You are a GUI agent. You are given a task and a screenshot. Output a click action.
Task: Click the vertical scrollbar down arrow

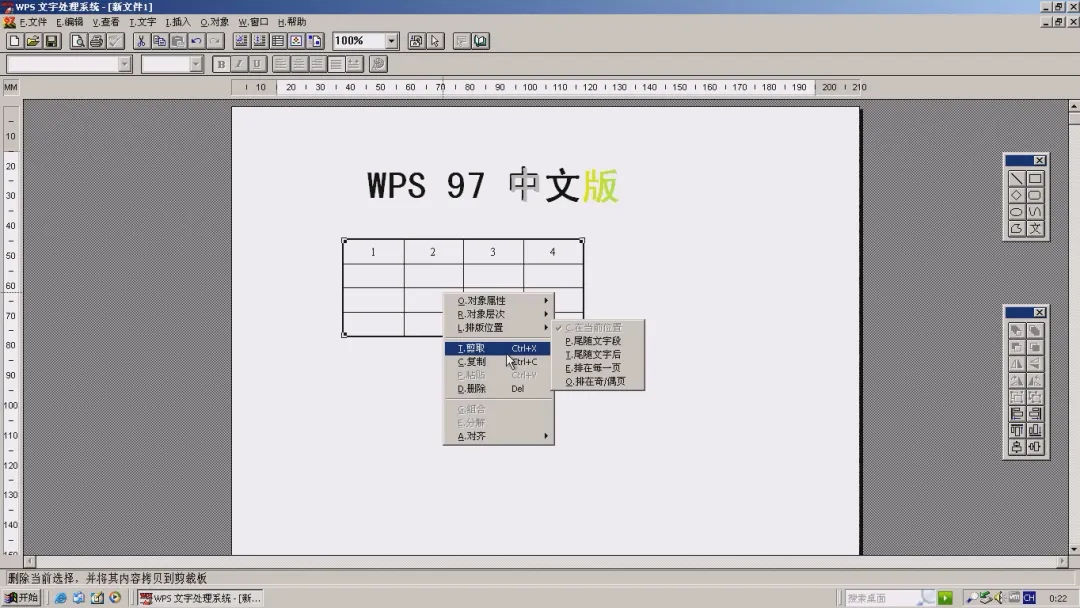tap(1074, 549)
